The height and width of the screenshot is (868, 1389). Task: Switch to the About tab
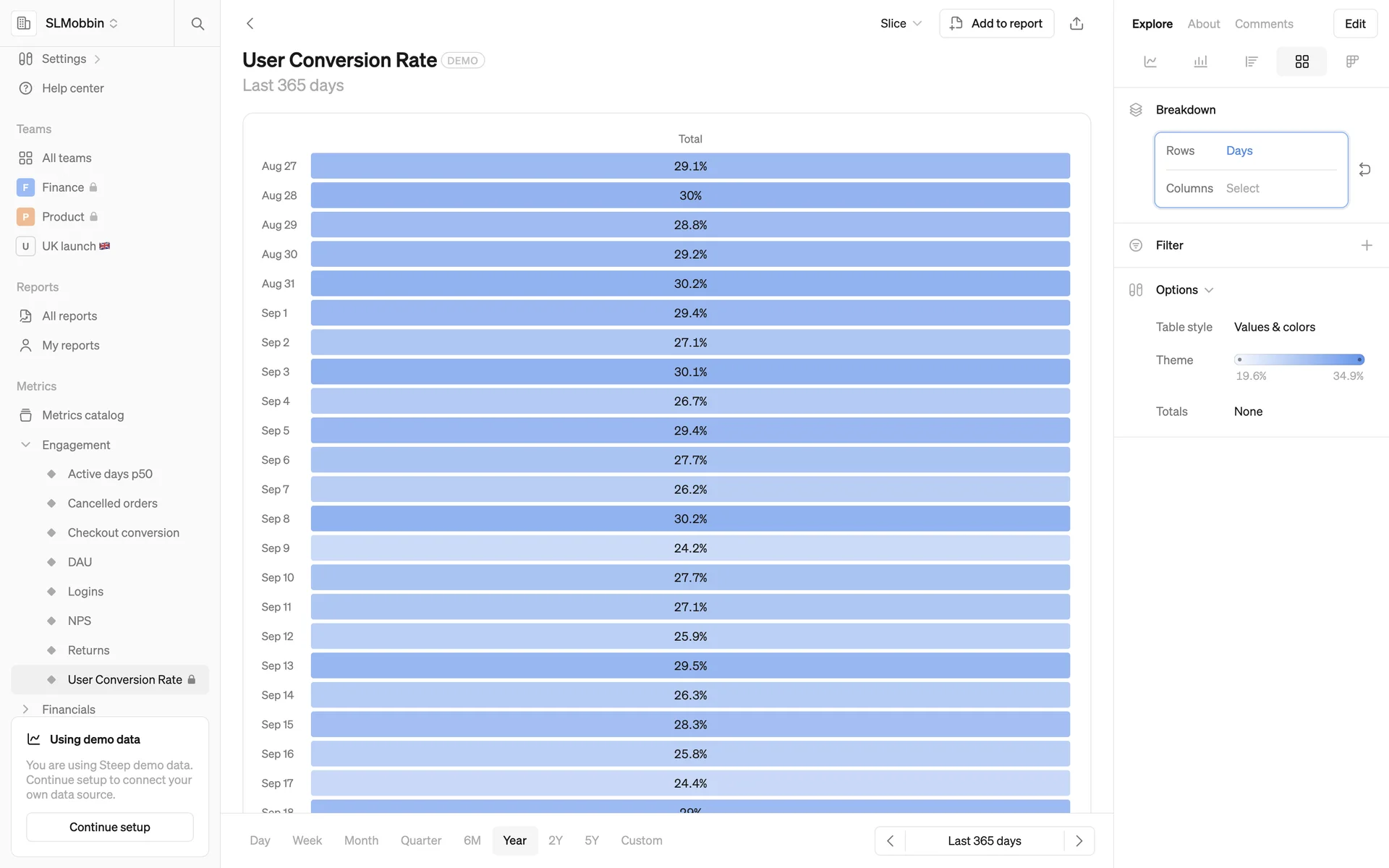pos(1203,24)
